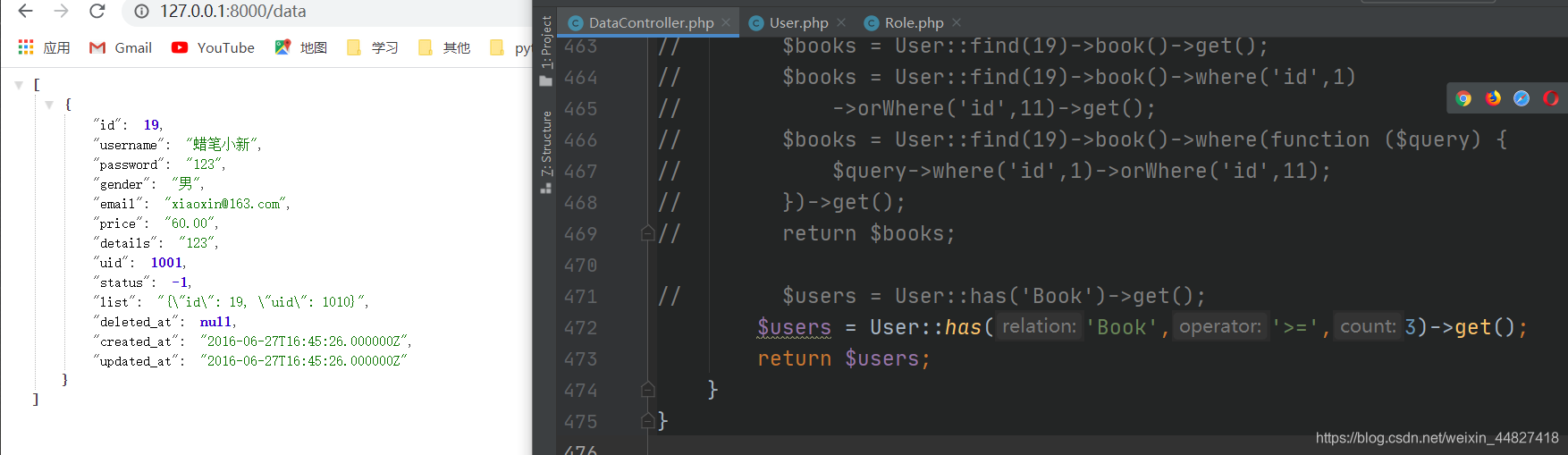Reload the 127.0.0.1:8000/data page

pos(97,11)
